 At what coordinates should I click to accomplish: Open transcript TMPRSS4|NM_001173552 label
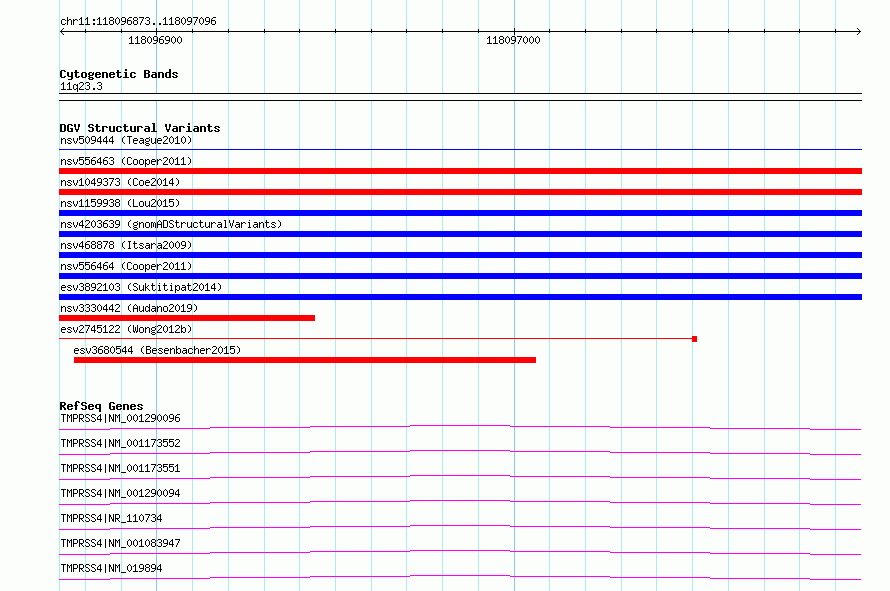(x=120, y=443)
